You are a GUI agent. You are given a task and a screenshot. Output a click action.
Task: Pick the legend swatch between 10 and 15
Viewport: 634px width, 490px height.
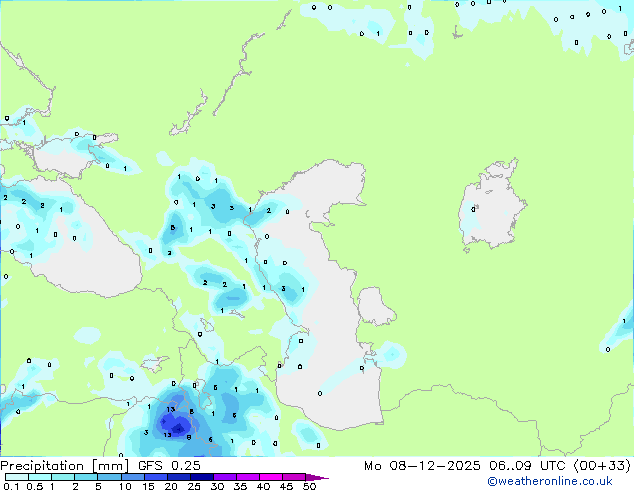click(x=132, y=477)
